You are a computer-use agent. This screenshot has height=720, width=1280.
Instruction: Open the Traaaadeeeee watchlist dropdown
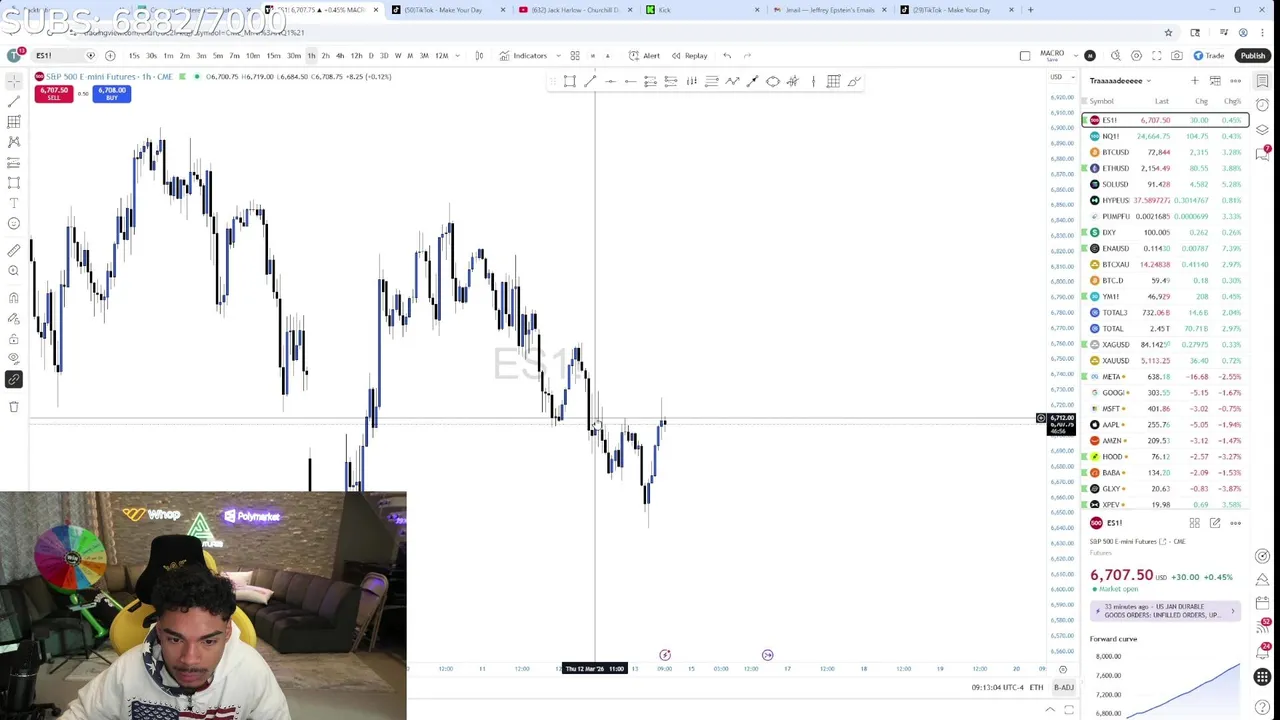(x=1120, y=81)
